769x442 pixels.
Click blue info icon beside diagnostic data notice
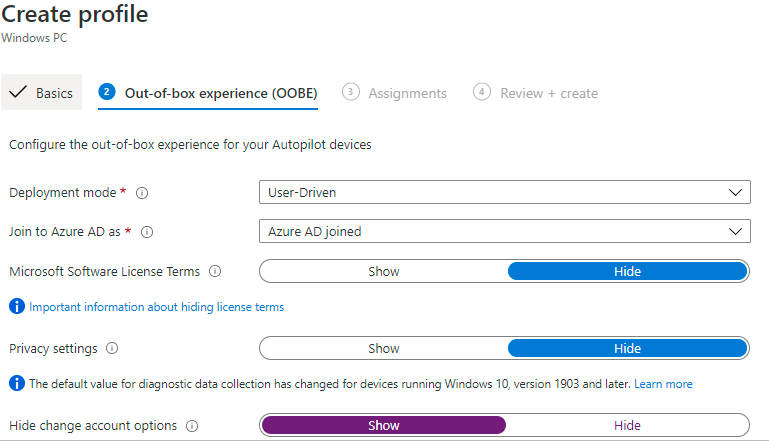point(17,383)
